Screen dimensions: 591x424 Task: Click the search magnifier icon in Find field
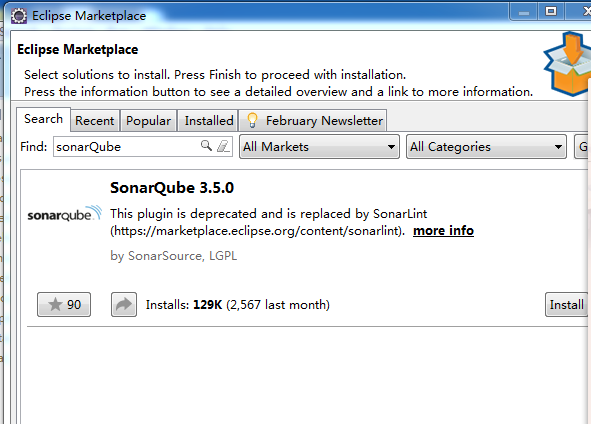pyautogui.click(x=206, y=145)
